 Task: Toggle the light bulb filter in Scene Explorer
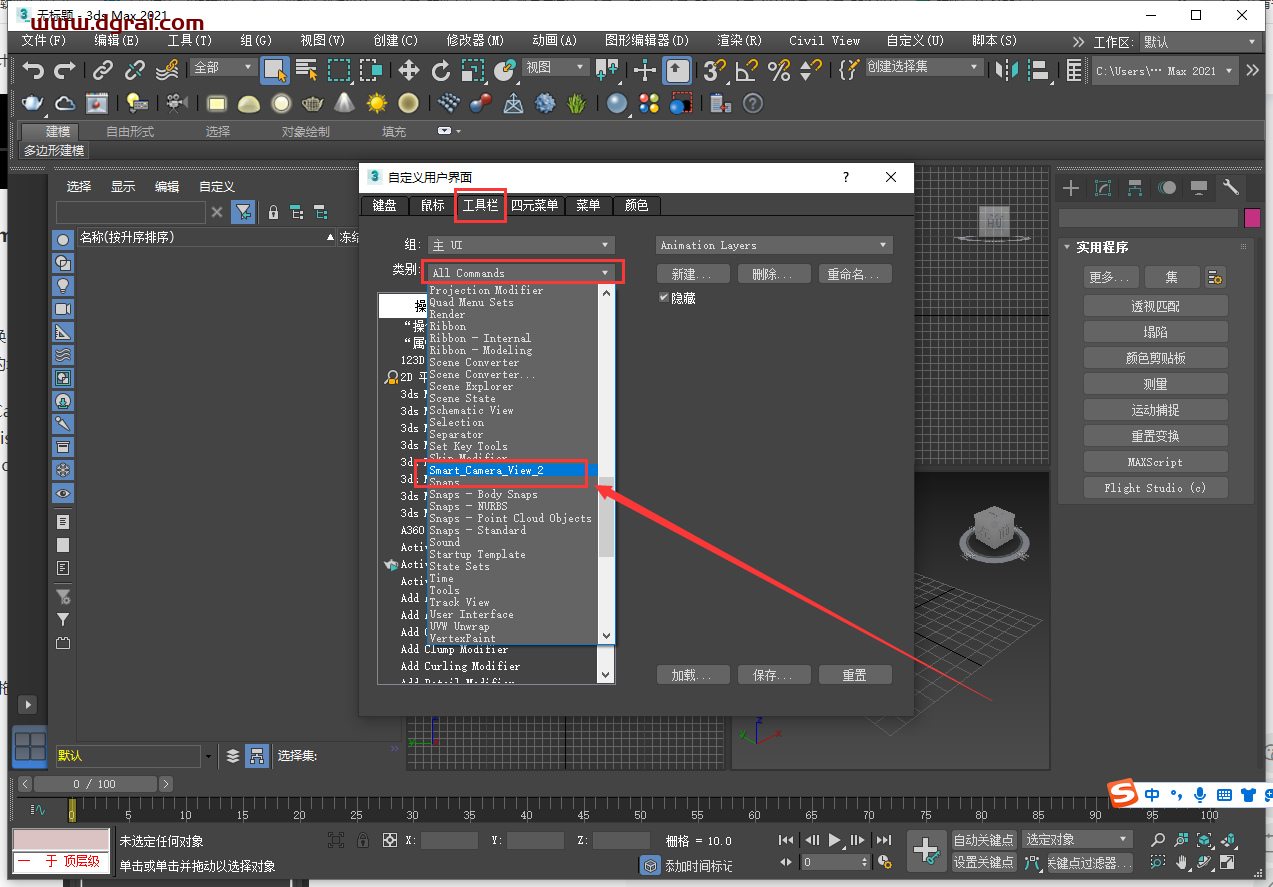pyautogui.click(x=63, y=287)
